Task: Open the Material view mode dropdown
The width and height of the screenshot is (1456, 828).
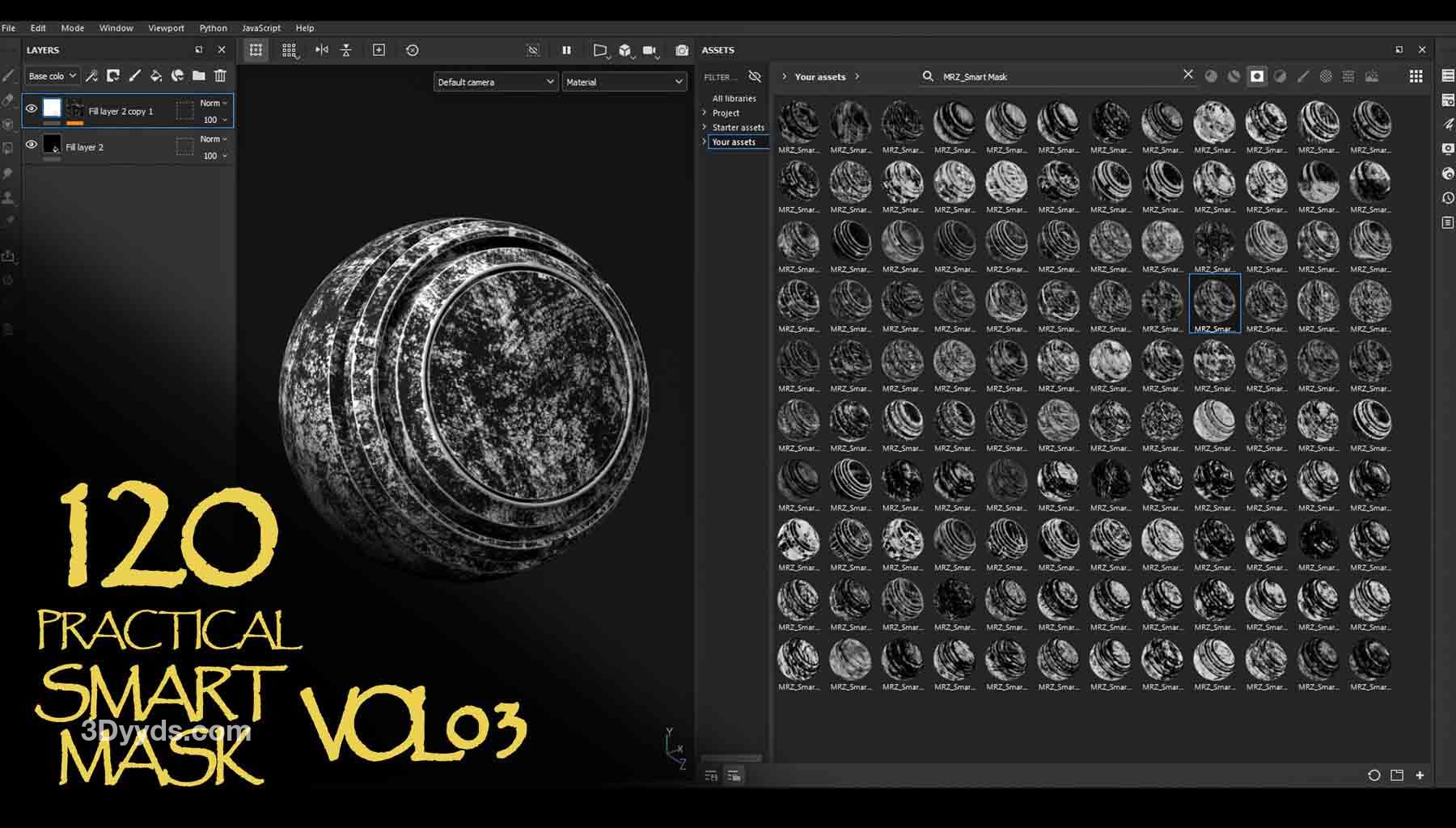Action: pos(624,82)
